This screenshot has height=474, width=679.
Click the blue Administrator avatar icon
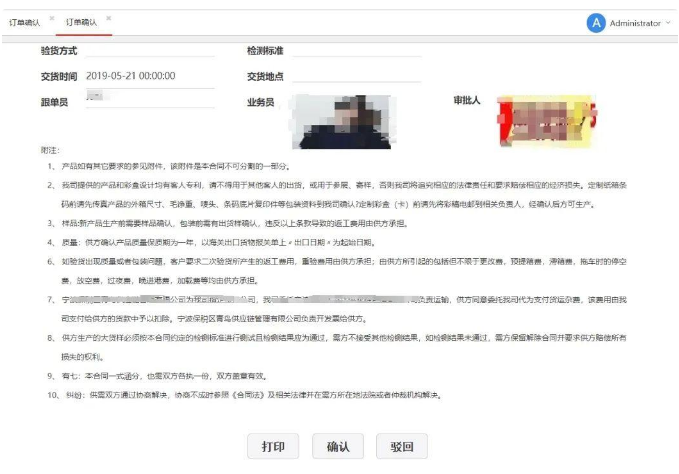click(596, 22)
